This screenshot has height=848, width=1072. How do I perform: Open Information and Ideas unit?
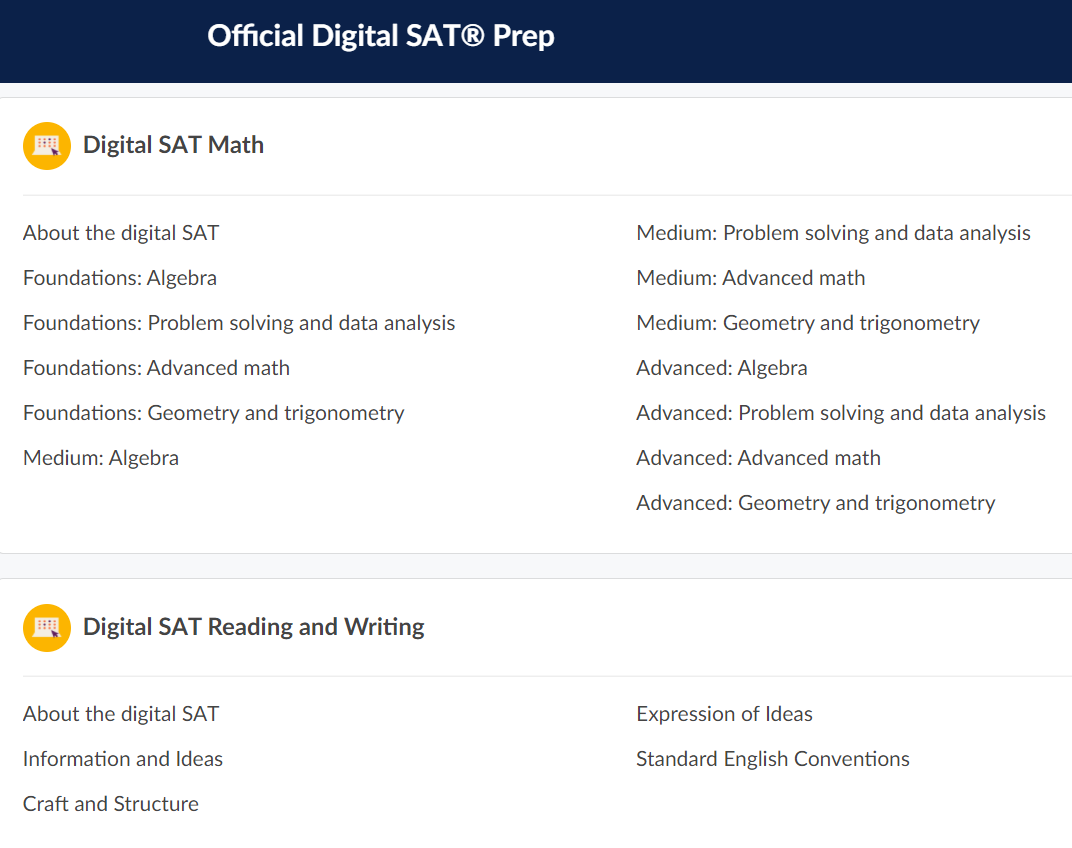(x=123, y=759)
